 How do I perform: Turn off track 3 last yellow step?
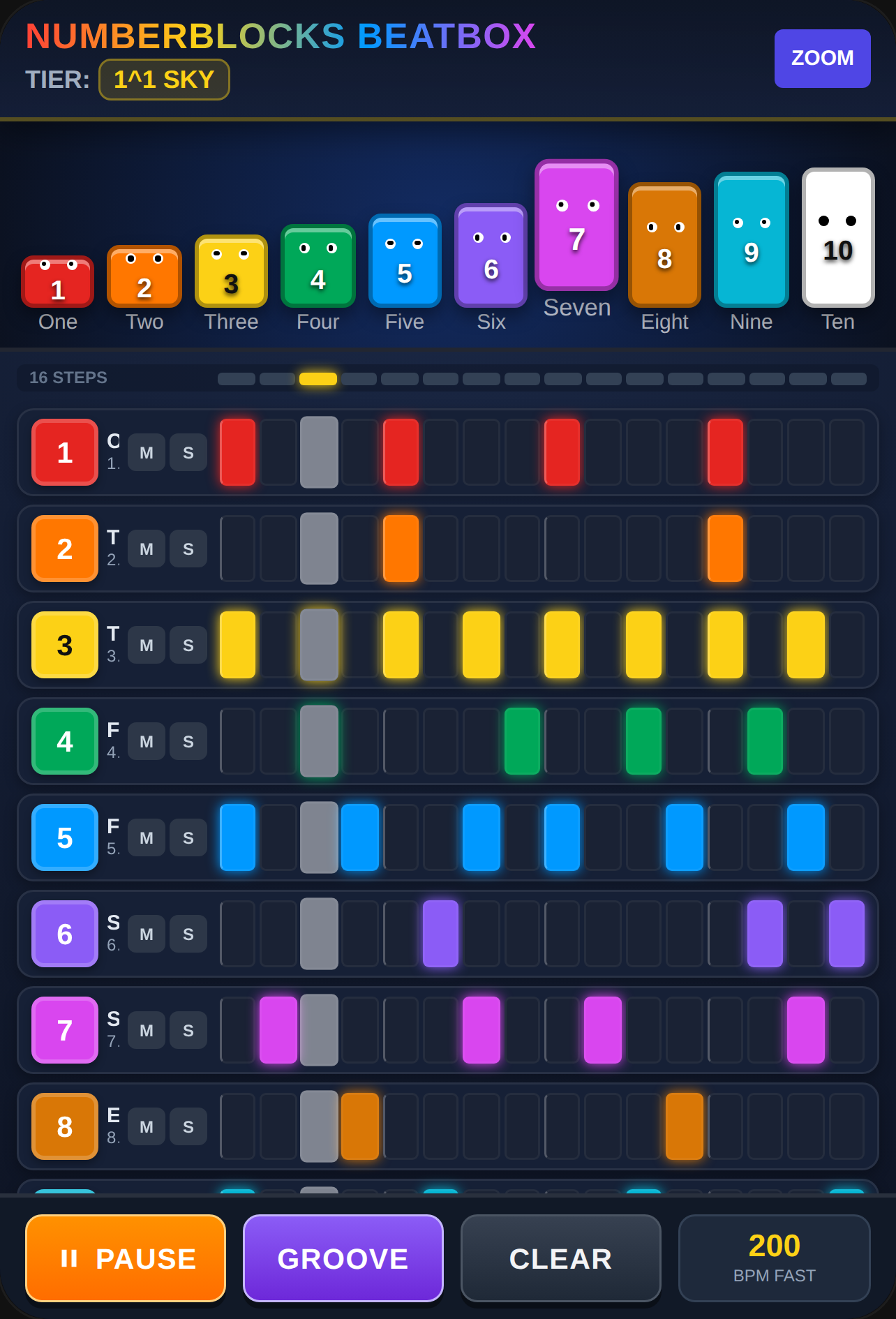coord(806,645)
